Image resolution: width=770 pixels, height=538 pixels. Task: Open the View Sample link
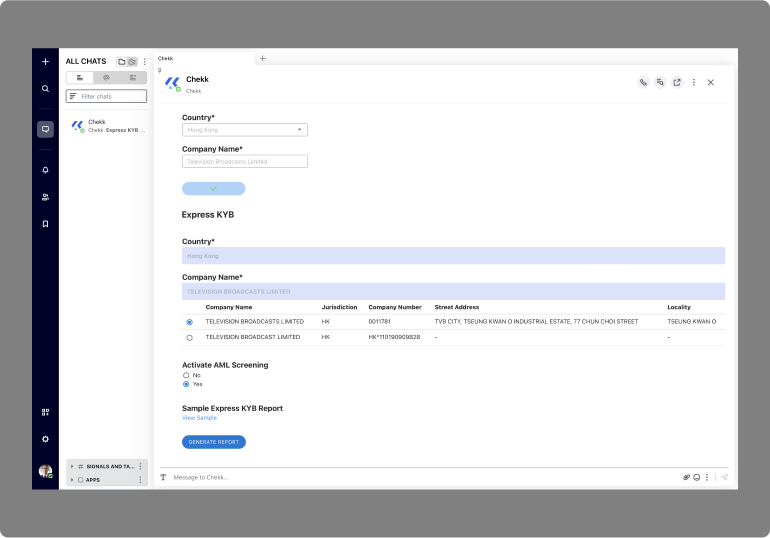199,418
